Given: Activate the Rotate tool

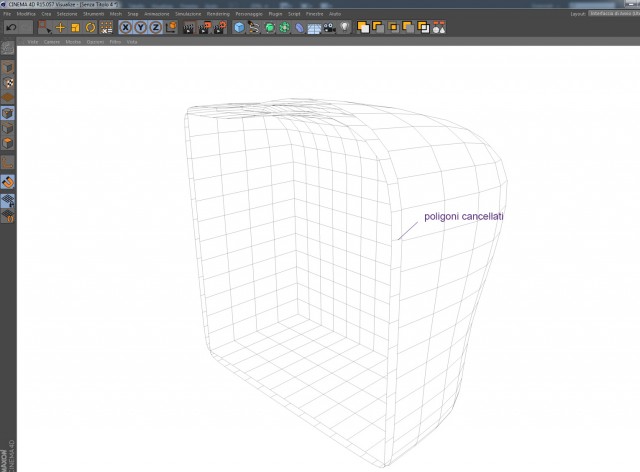Looking at the screenshot, I should [x=90, y=27].
